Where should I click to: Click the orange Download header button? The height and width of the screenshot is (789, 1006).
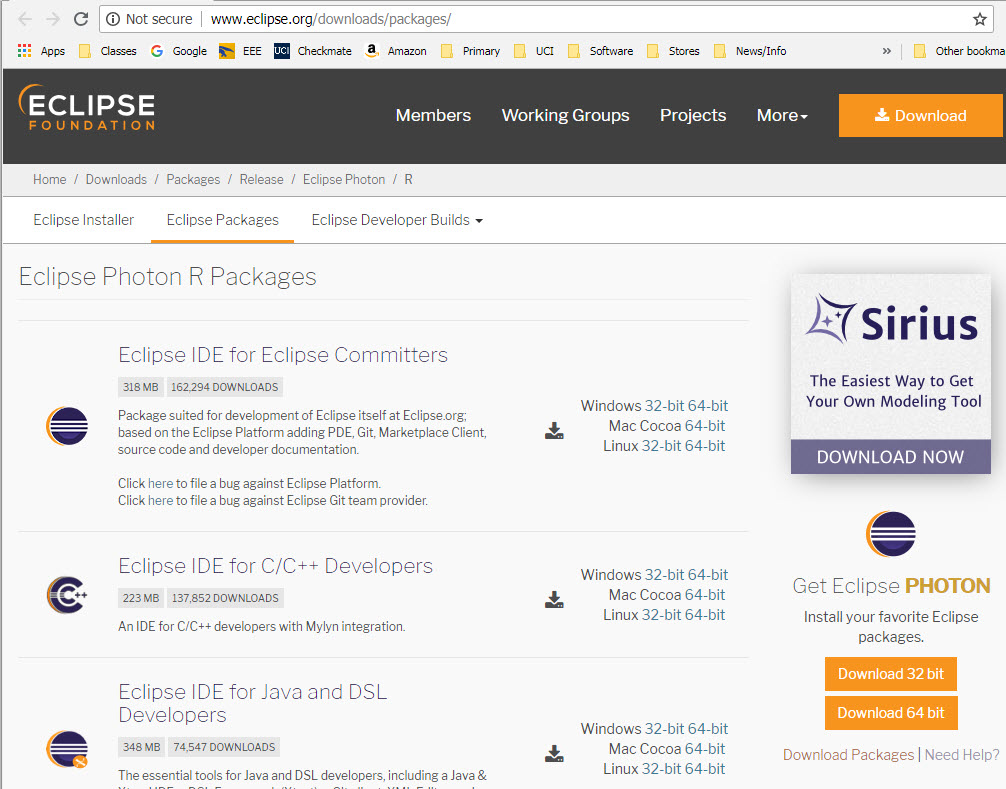921,115
